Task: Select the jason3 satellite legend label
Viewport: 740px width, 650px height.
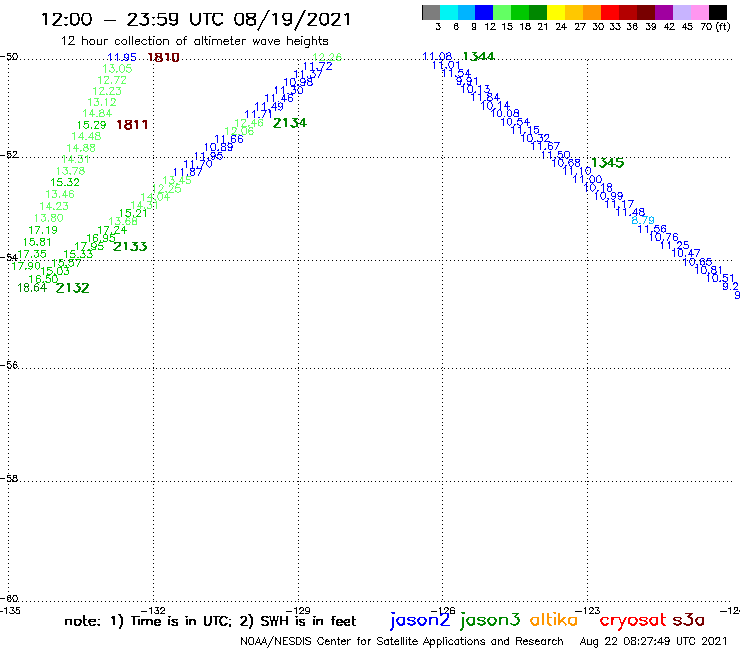Action: [490, 620]
